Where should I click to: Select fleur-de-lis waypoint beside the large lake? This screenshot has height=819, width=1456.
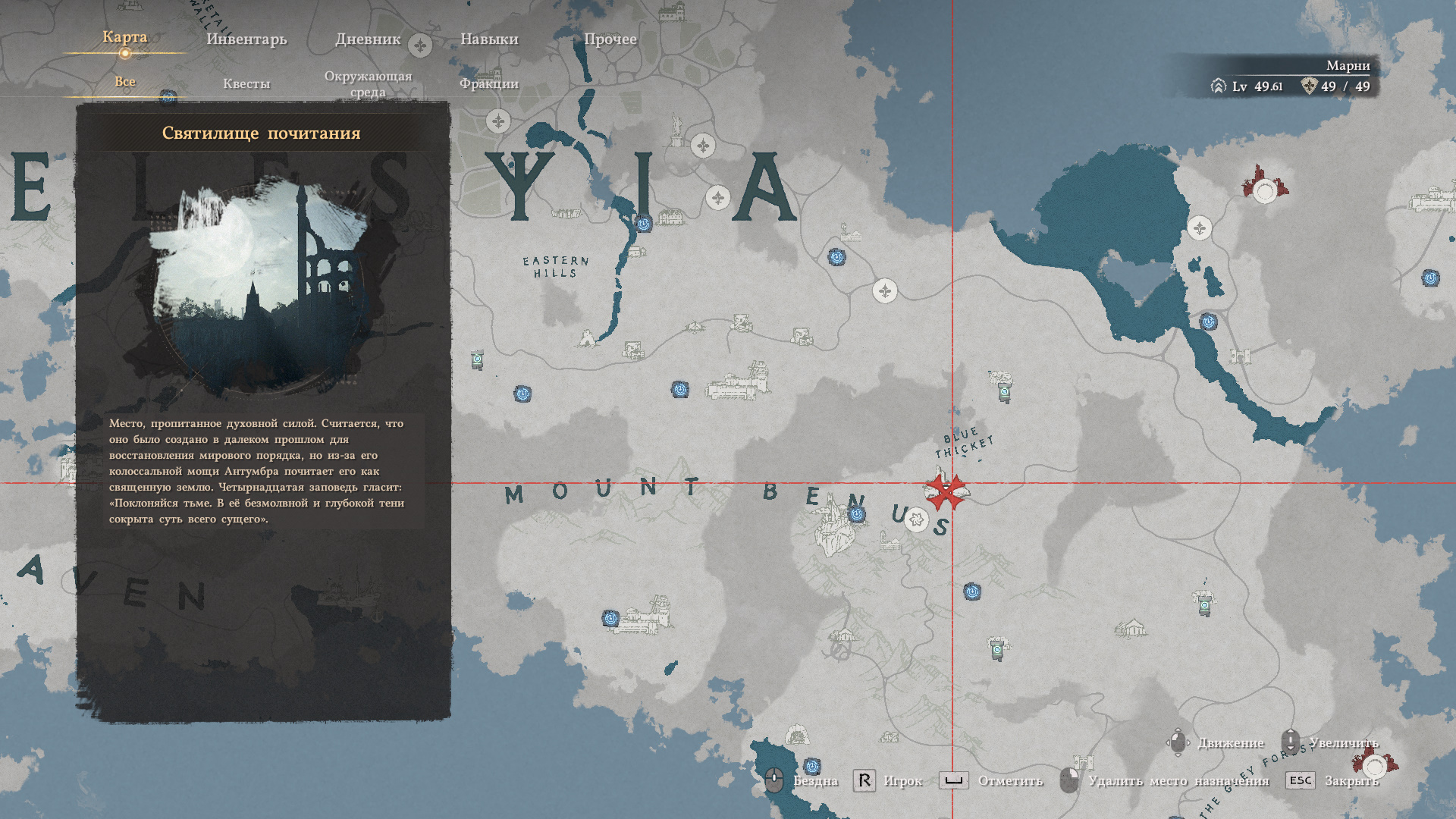[1199, 227]
